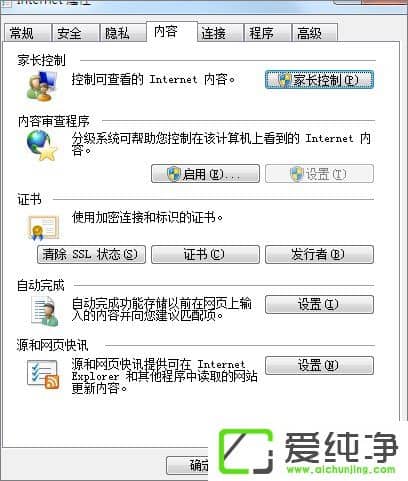Click 清除 SSL 状态 button
The image size is (408, 481).
91,255
